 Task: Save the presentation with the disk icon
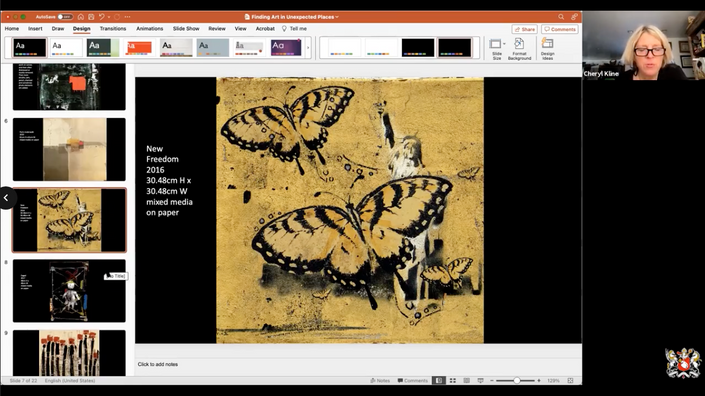[x=91, y=17]
